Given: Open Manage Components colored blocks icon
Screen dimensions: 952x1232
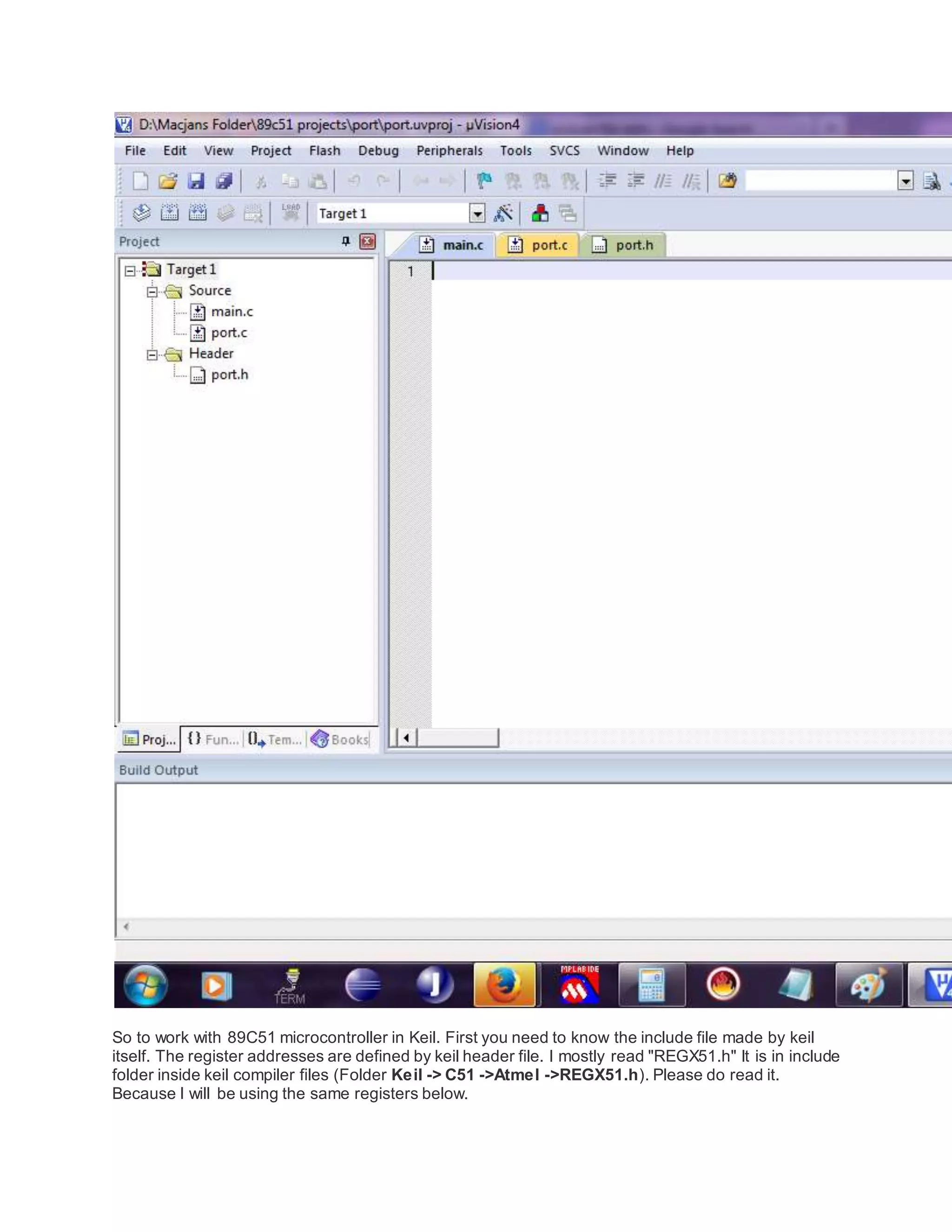Looking at the screenshot, I should 540,213.
